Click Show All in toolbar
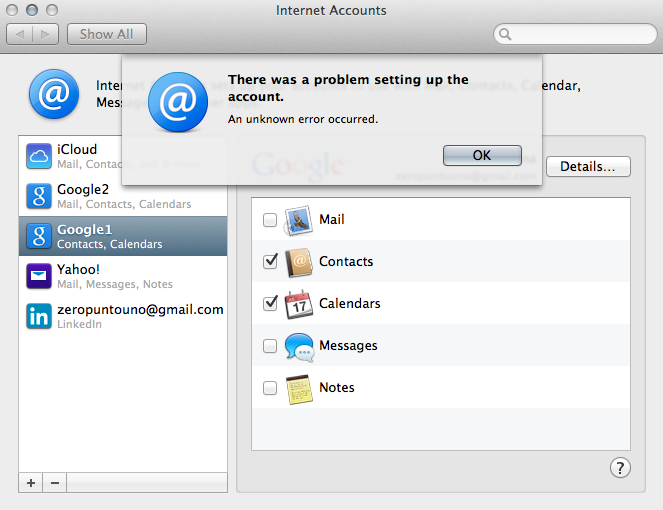 (x=107, y=34)
